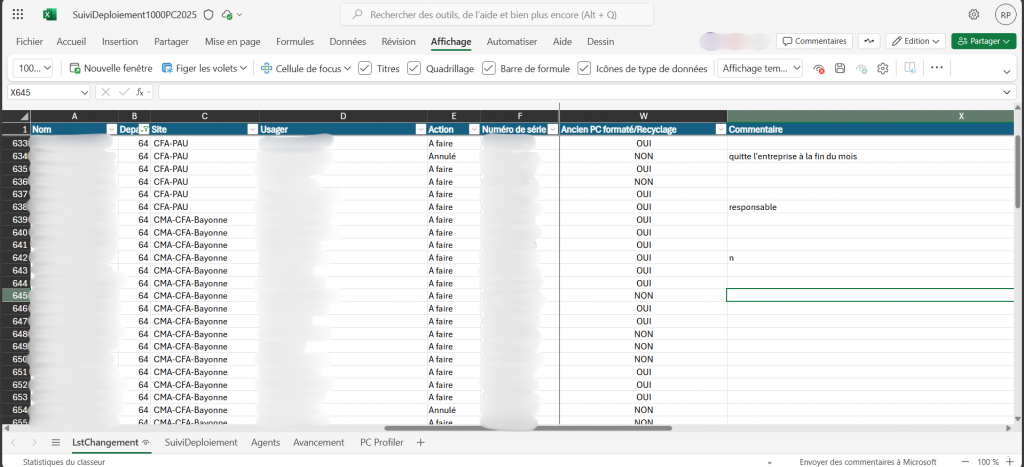The height and width of the screenshot is (467, 1024).
Task: Open the all-sheets list hamburger icon
Action: pos(56,443)
